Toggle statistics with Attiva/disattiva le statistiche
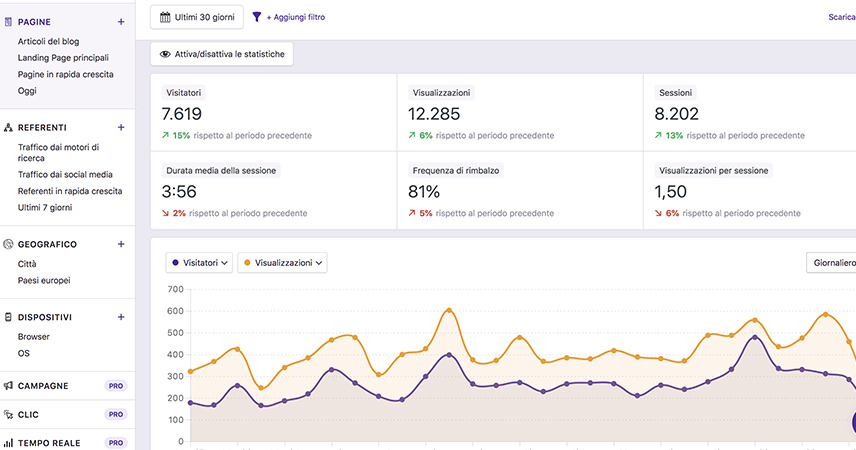Viewport: 856px width, 450px height. 222,54
